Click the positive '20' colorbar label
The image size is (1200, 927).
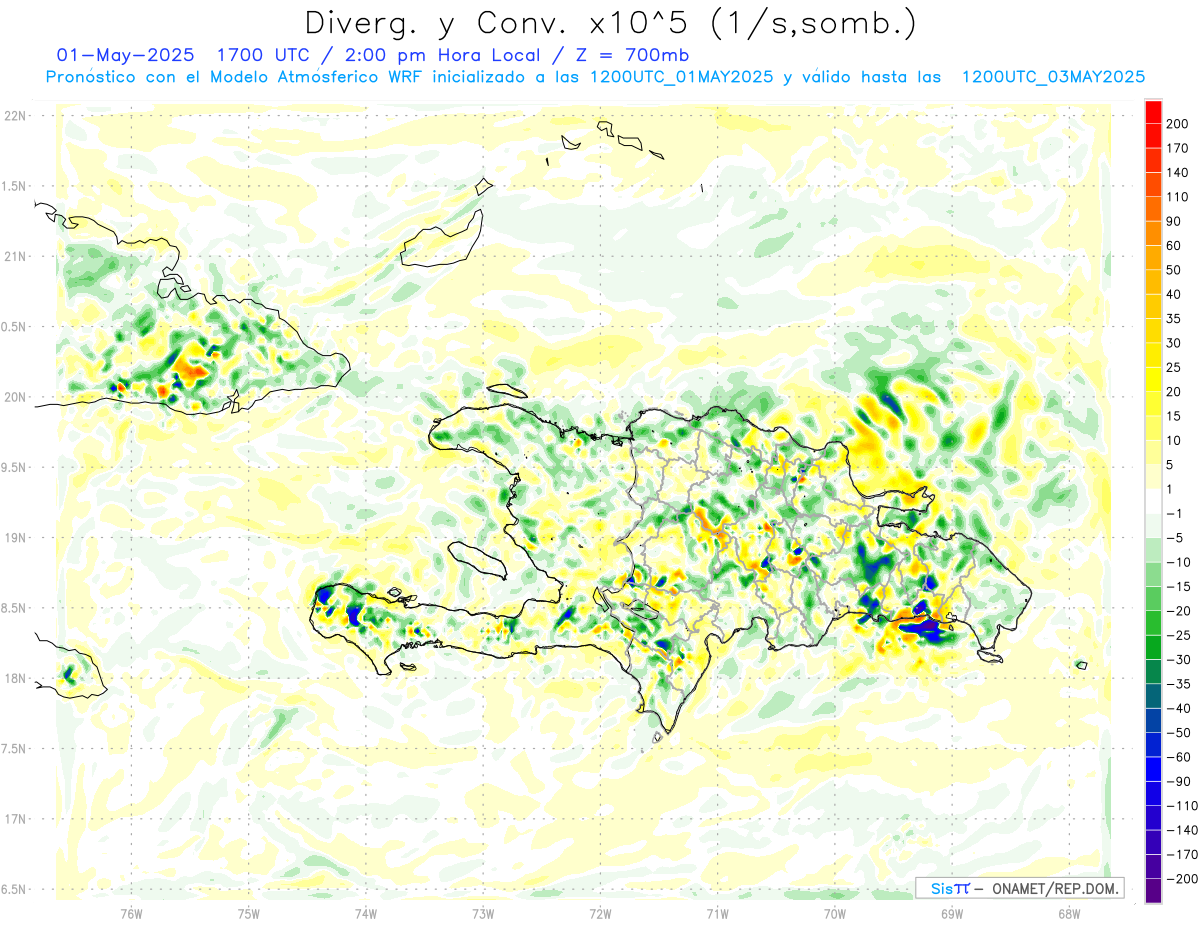coord(1174,392)
